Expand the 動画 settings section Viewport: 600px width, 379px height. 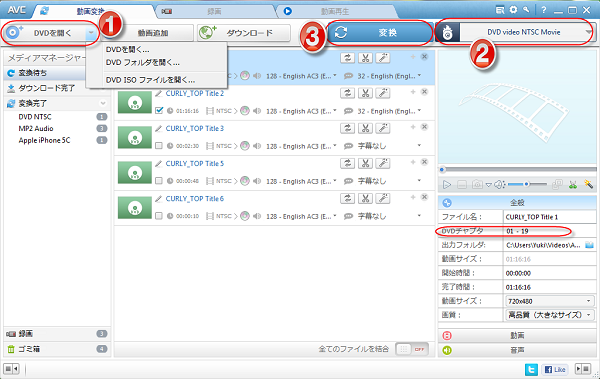tap(517, 336)
